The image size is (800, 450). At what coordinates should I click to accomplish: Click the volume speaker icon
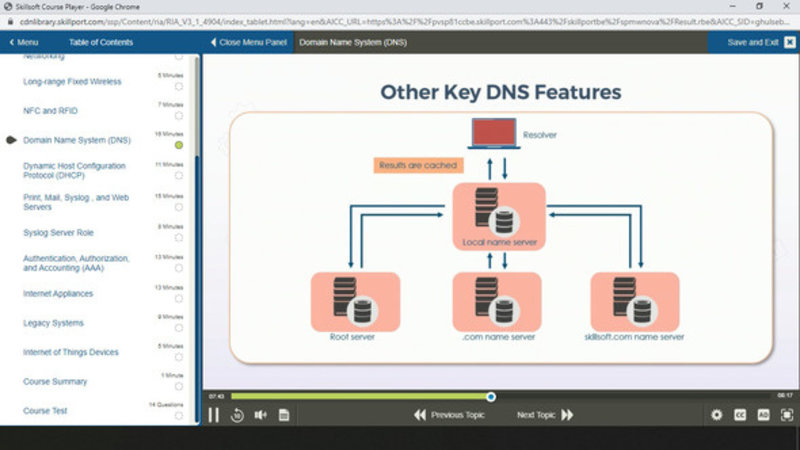pos(261,415)
